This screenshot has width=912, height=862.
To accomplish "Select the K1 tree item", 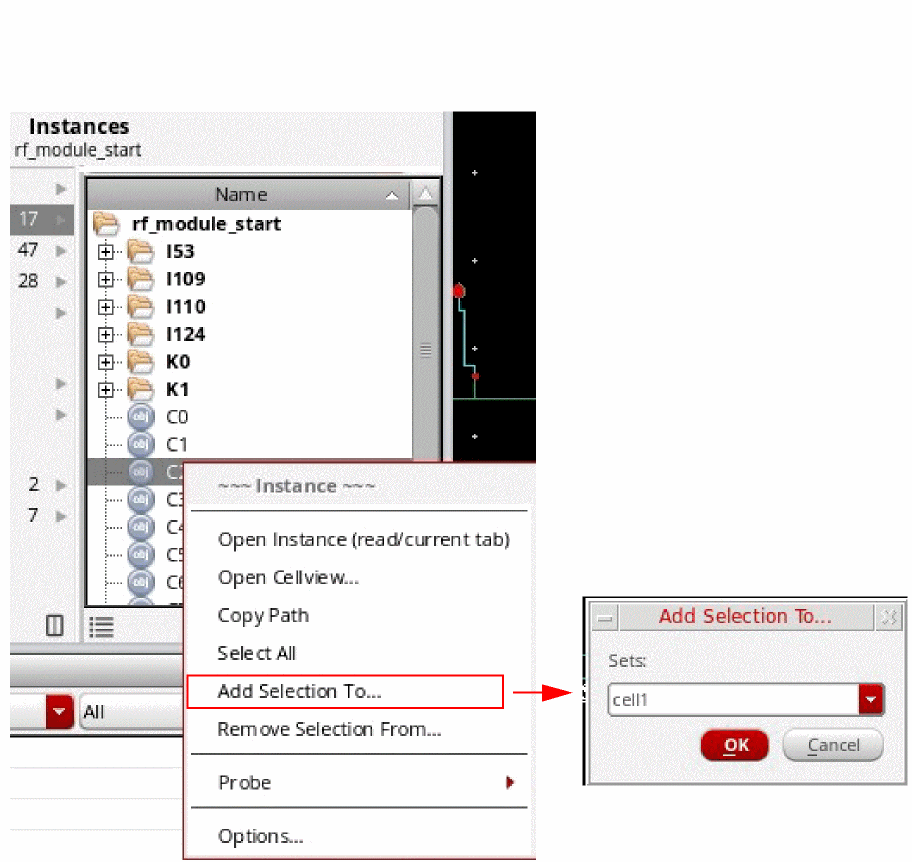I will click(x=177, y=389).
